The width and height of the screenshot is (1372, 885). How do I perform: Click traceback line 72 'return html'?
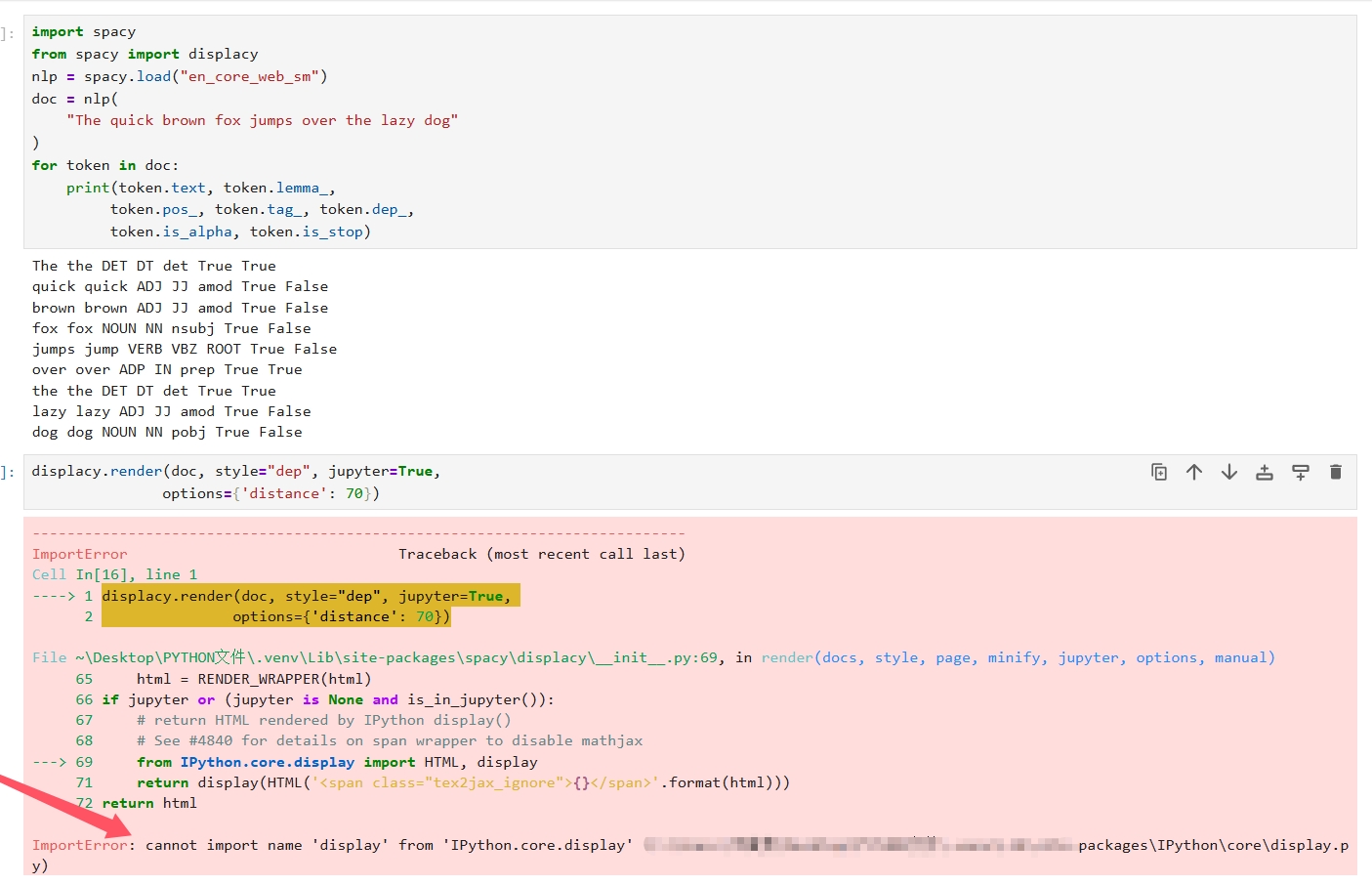[x=149, y=803]
